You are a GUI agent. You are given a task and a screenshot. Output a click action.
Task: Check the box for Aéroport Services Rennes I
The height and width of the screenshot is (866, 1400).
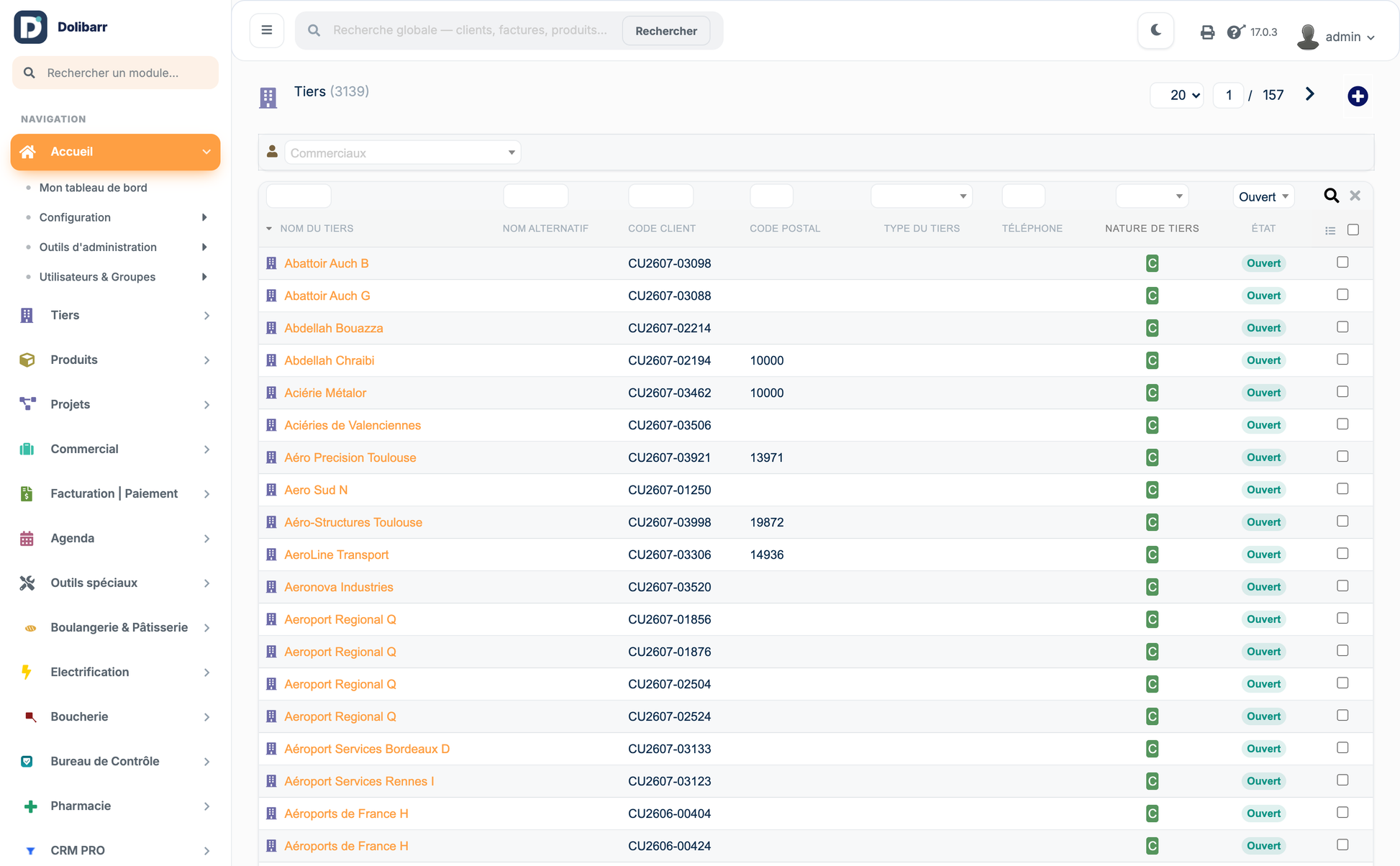click(x=1342, y=780)
